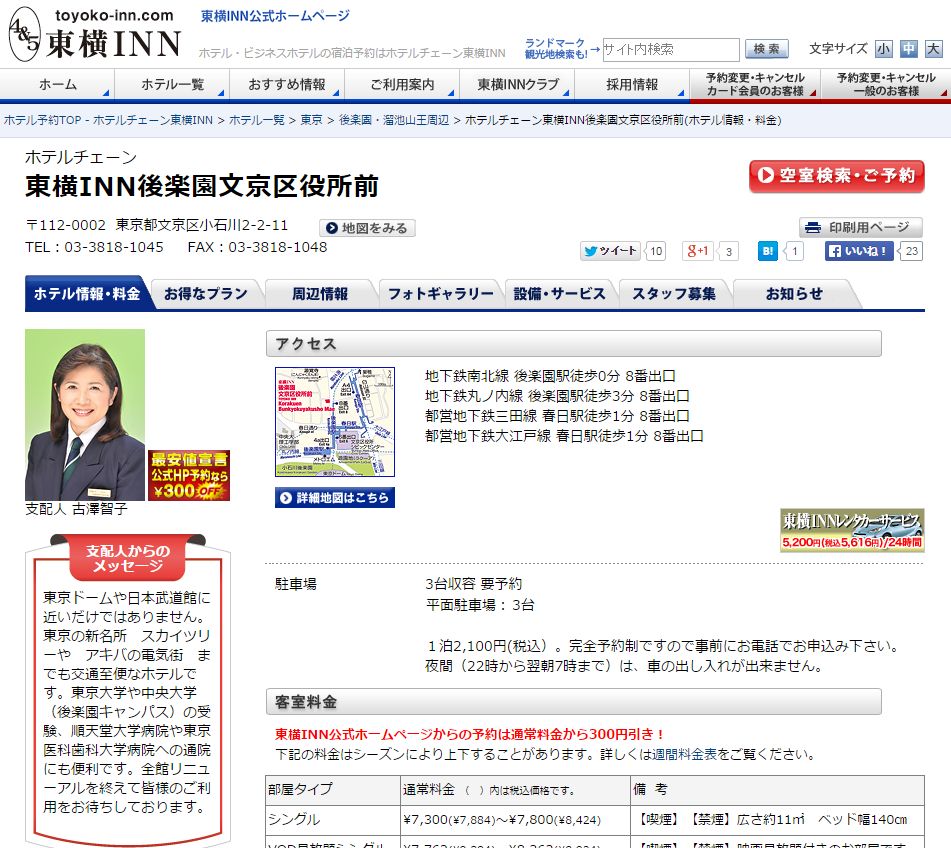The height and width of the screenshot is (848, 951).
Task: Click the Google +1 button
Action: click(x=697, y=251)
